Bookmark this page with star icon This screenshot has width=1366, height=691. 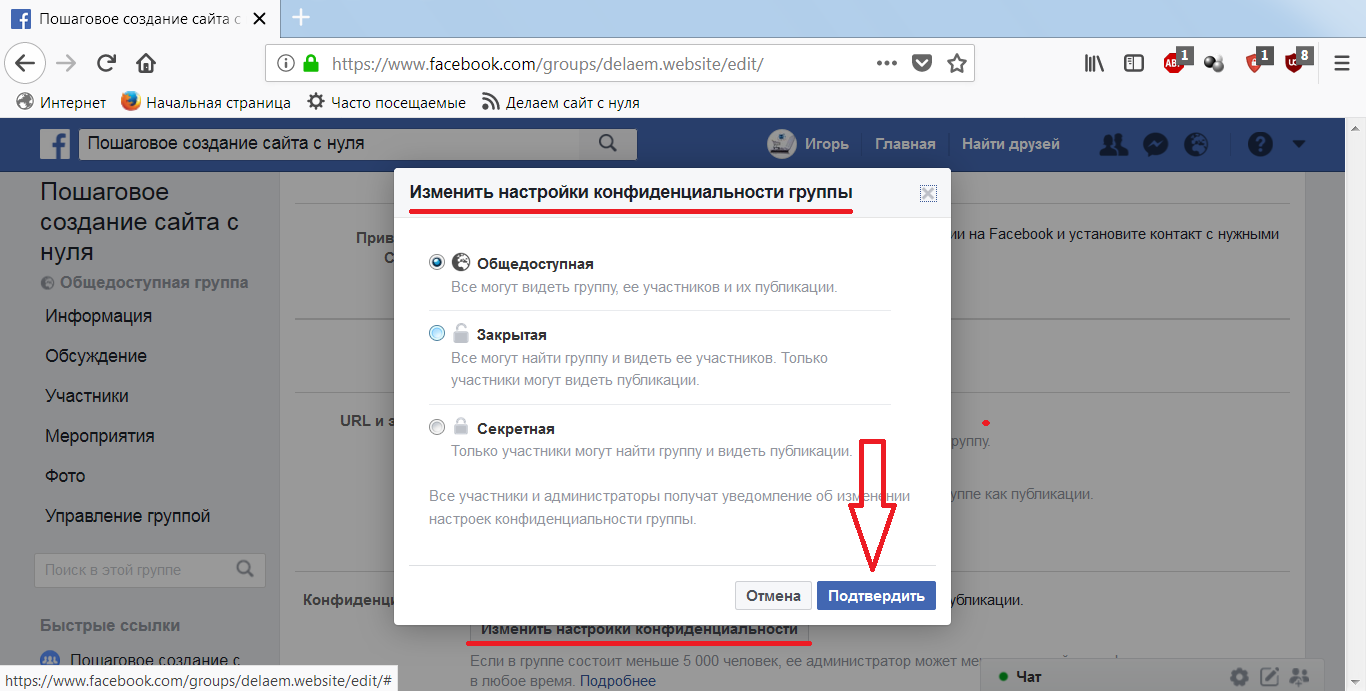(x=957, y=63)
